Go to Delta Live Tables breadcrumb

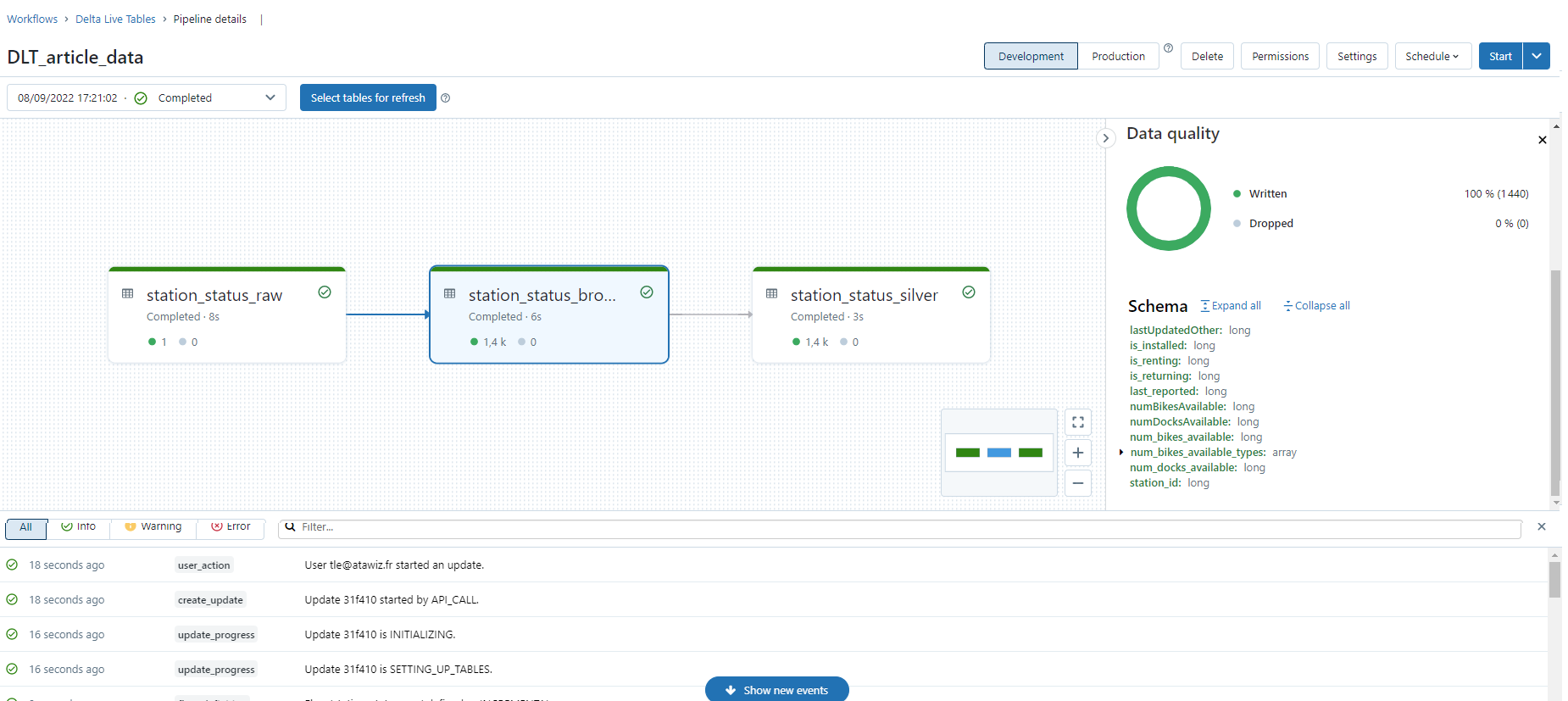(115, 19)
